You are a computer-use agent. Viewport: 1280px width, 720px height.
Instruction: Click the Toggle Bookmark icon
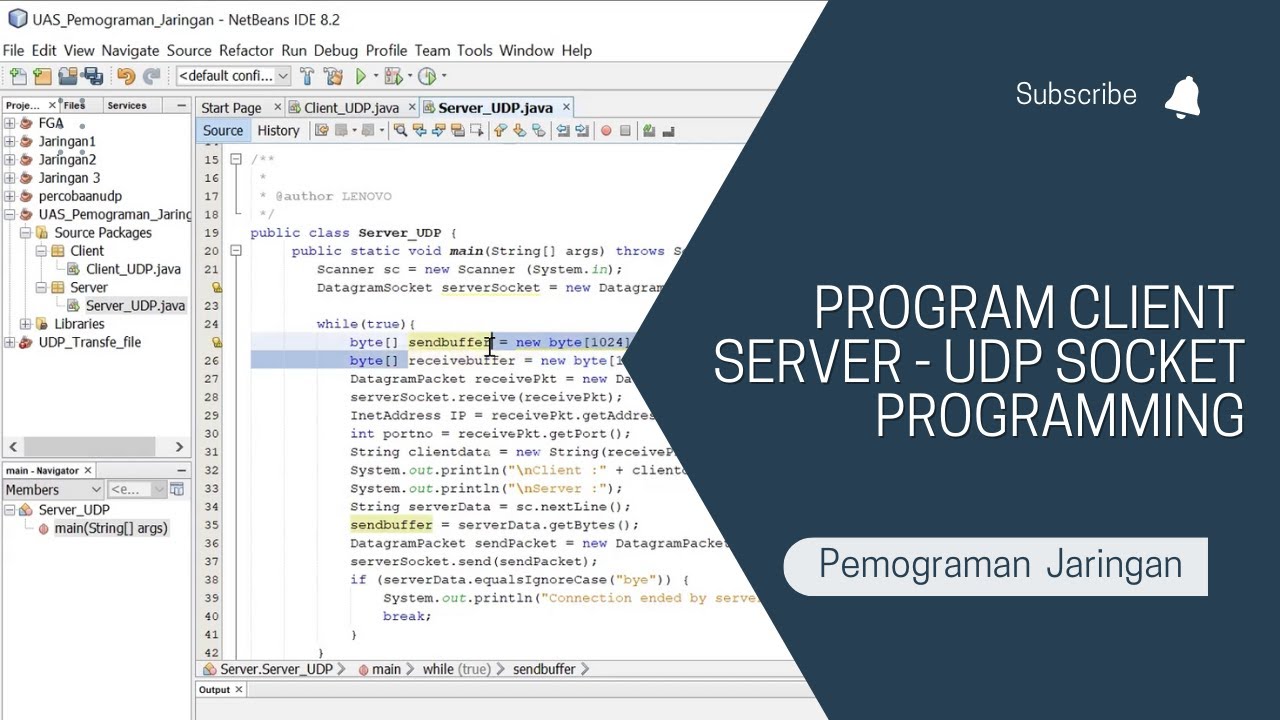click(538, 130)
